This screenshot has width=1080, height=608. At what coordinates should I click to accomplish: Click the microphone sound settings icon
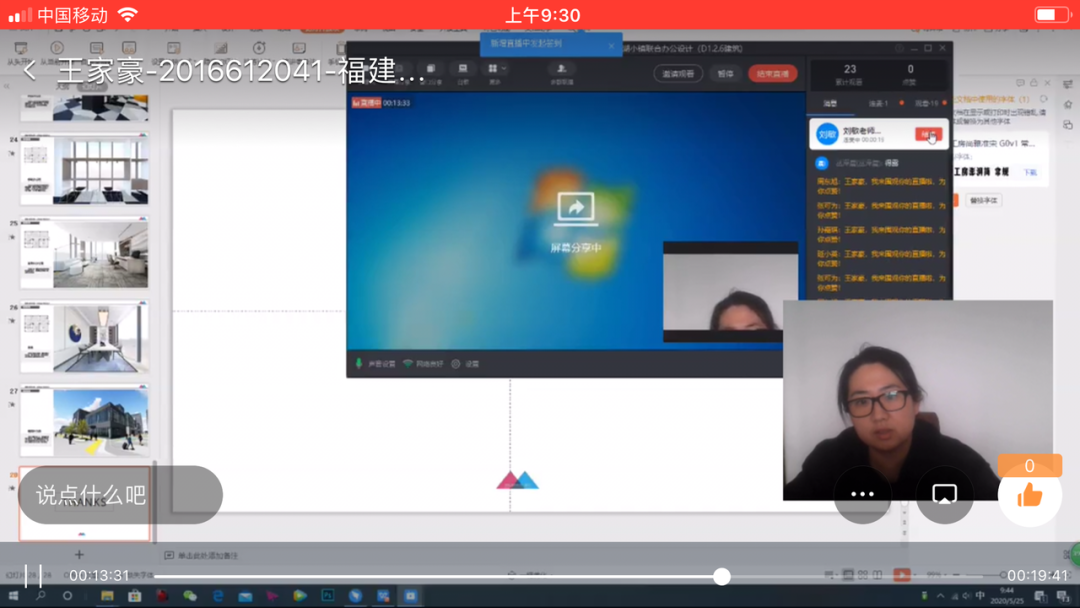click(x=359, y=363)
